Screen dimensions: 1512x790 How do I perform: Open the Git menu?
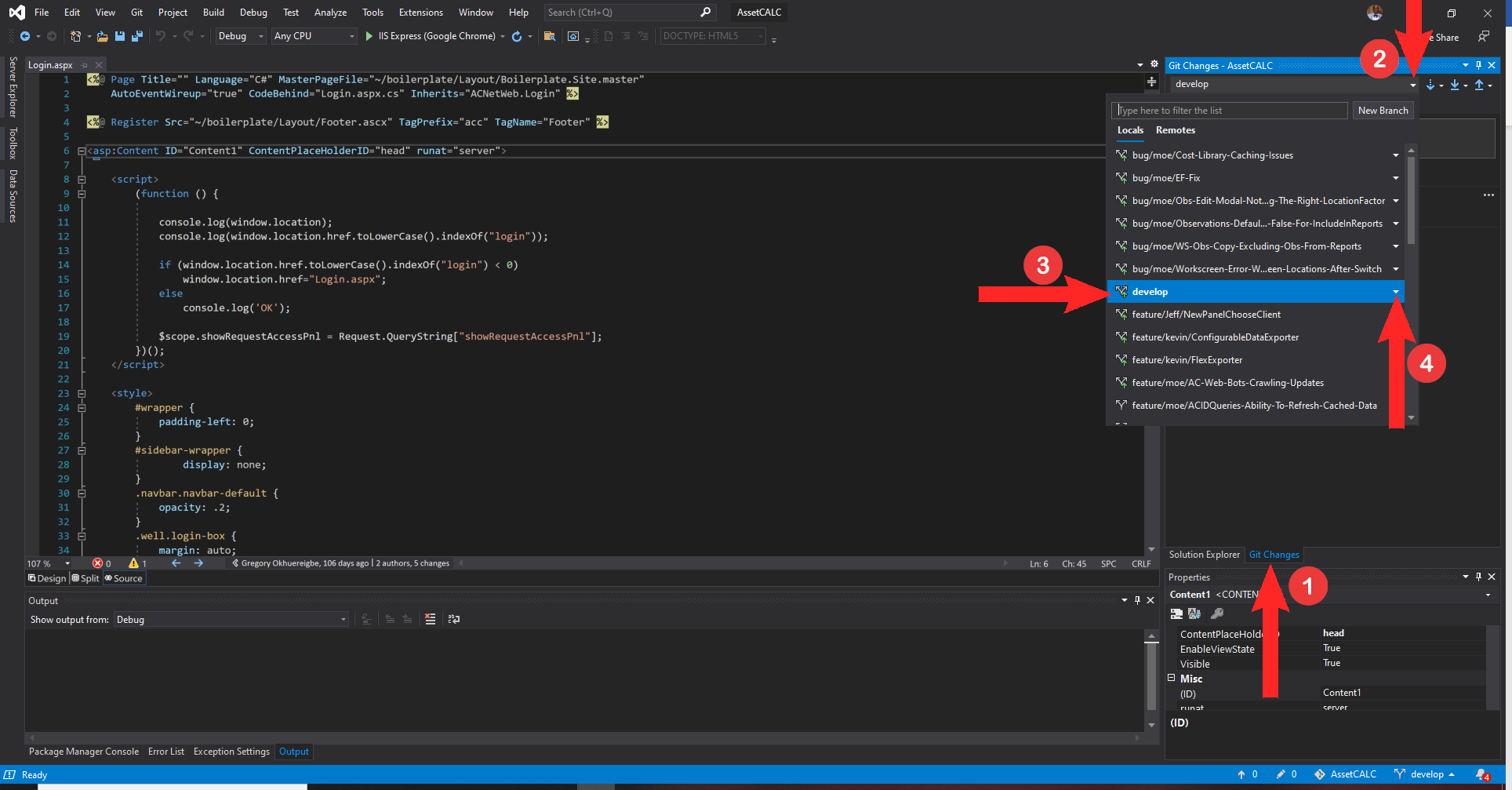pyautogui.click(x=136, y=13)
